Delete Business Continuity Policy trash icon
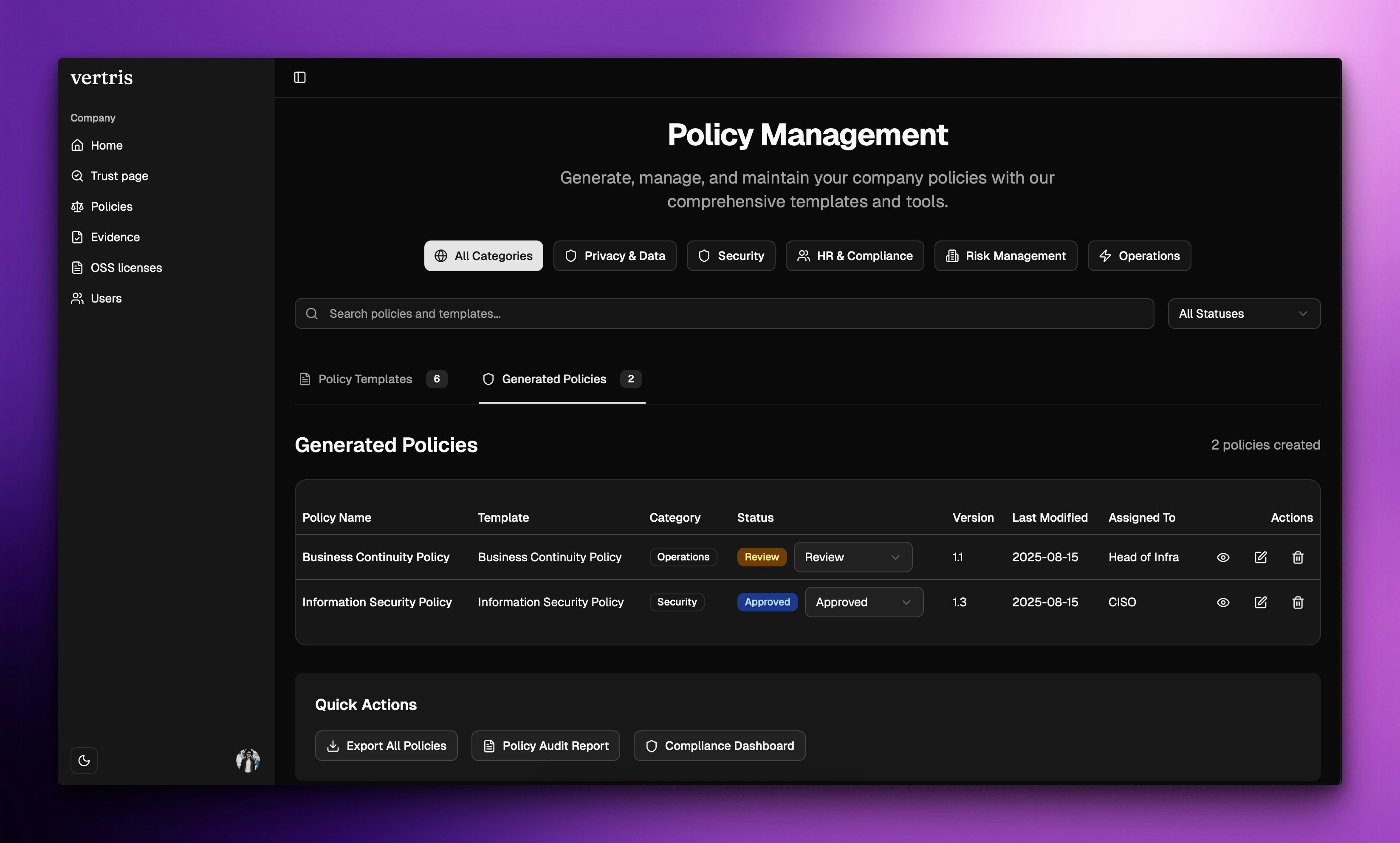1400x843 pixels. pos(1298,557)
